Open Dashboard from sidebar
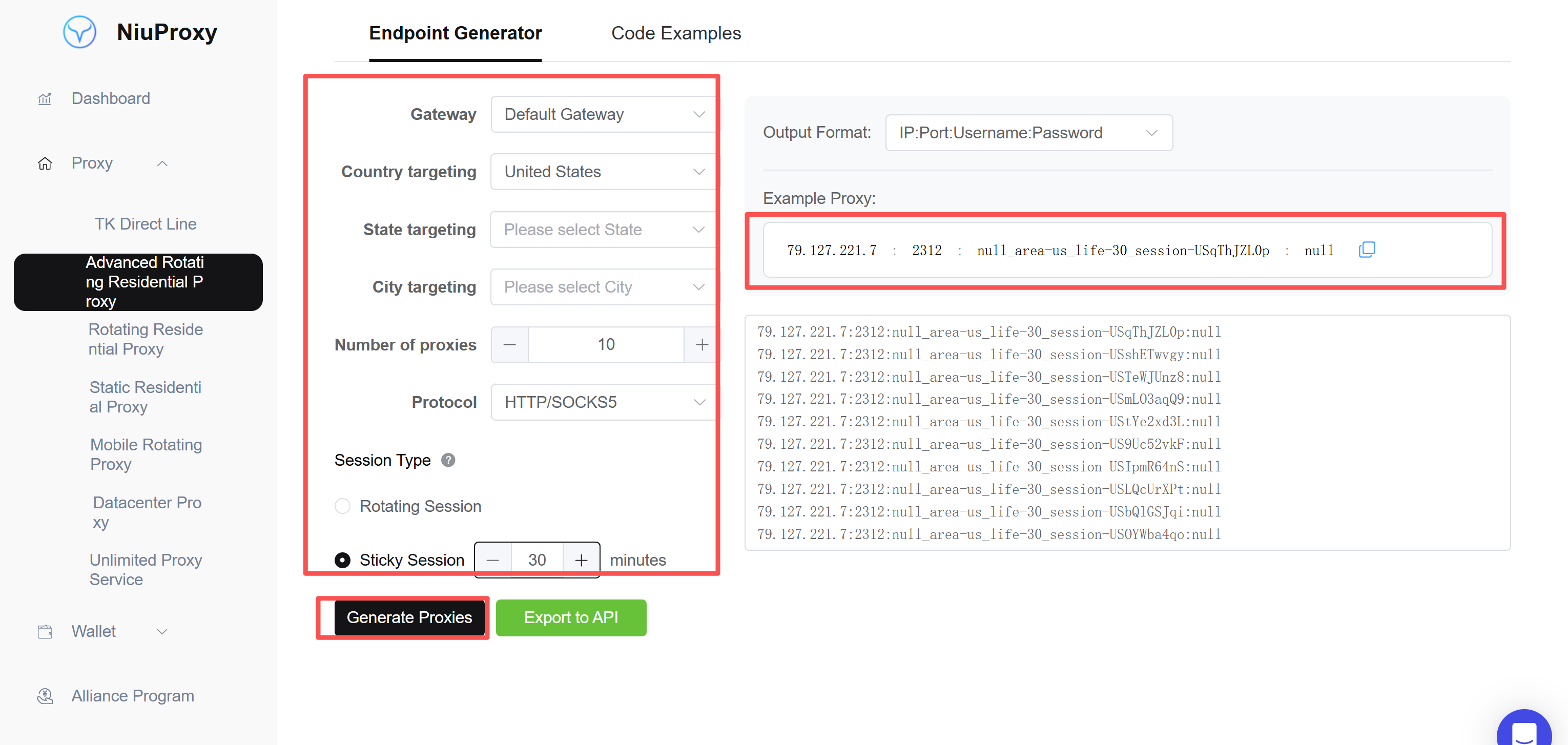The height and width of the screenshot is (745, 1568). click(x=111, y=98)
